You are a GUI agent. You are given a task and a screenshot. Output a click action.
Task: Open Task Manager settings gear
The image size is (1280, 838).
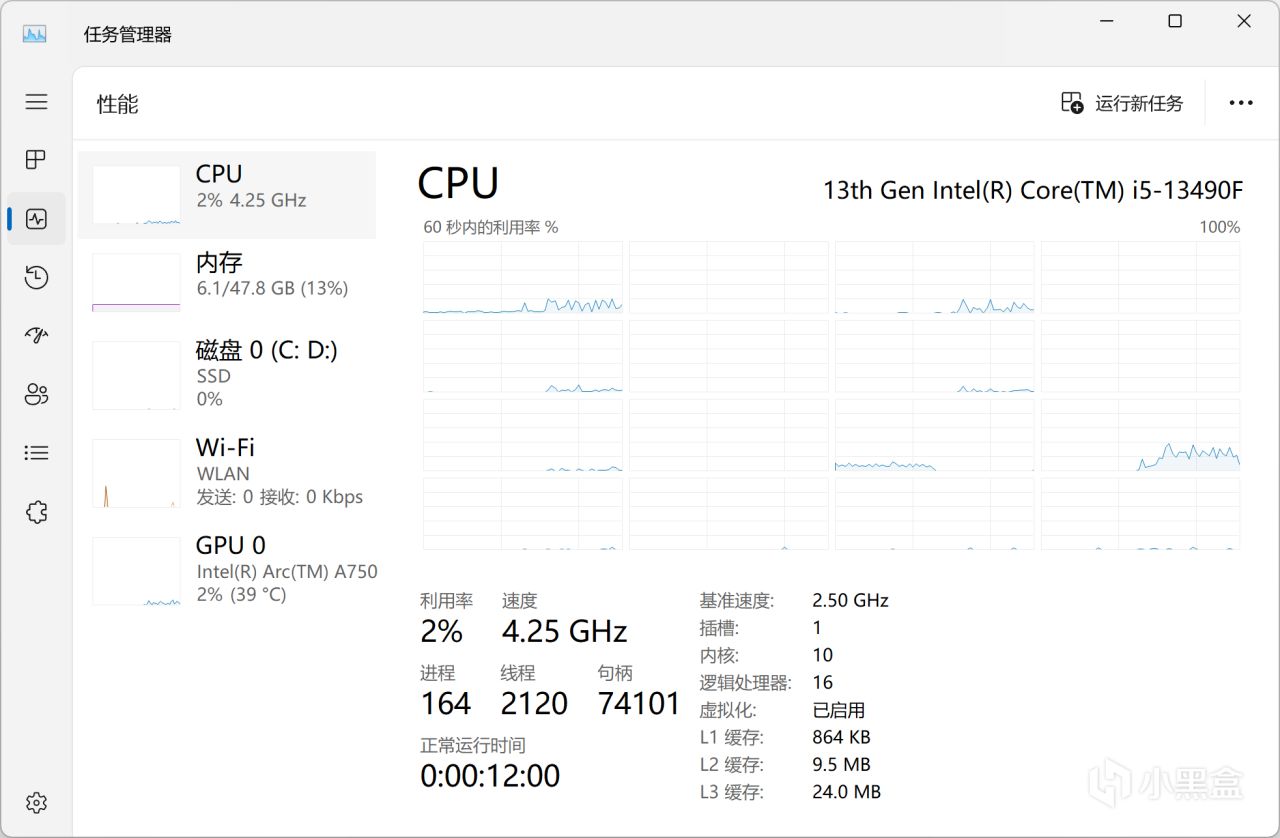37,802
